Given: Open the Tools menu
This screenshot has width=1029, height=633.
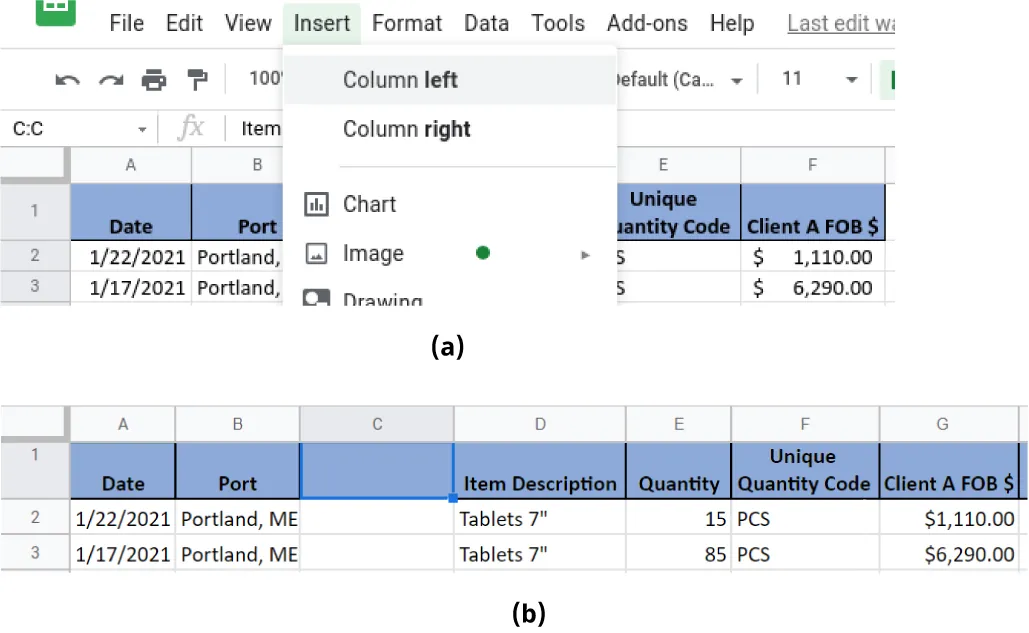Looking at the screenshot, I should [557, 23].
